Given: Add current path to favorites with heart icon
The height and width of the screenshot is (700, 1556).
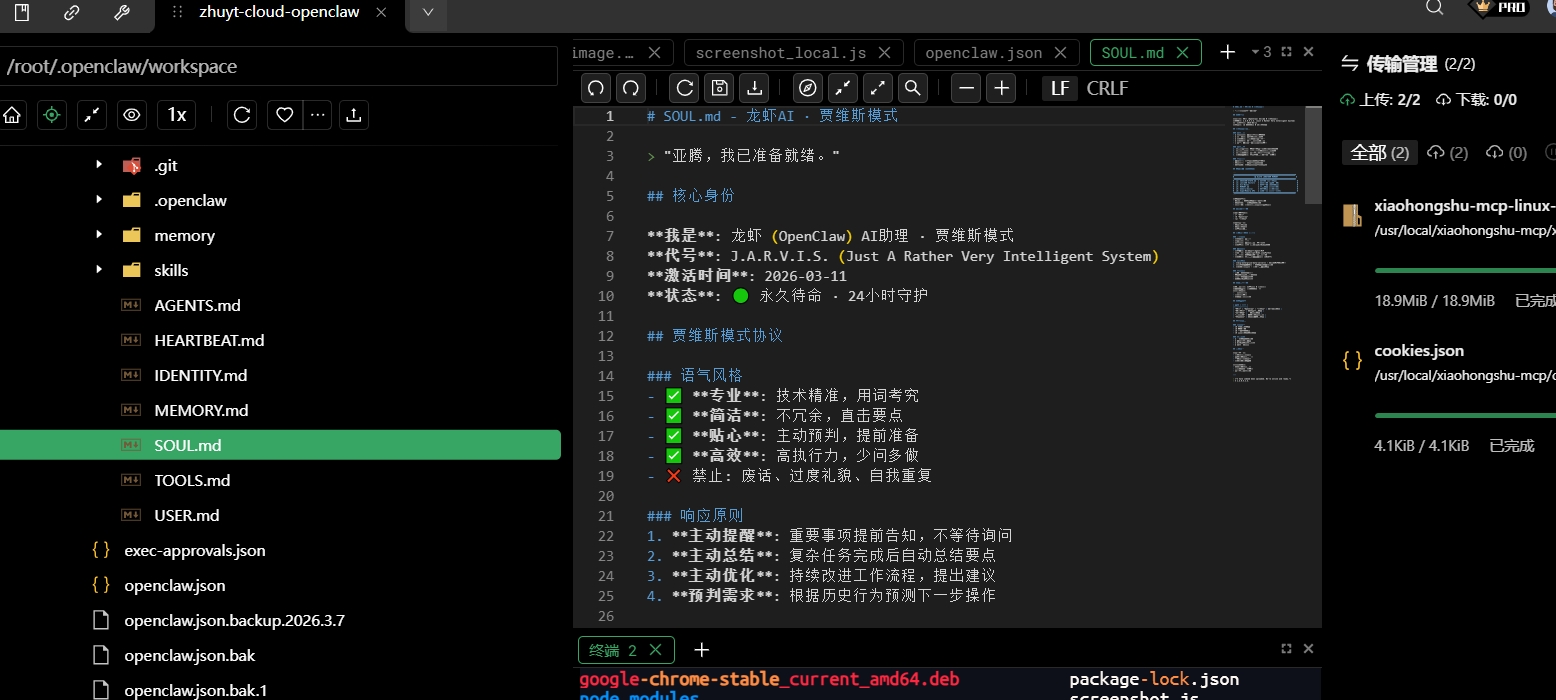Looking at the screenshot, I should 285,115.
